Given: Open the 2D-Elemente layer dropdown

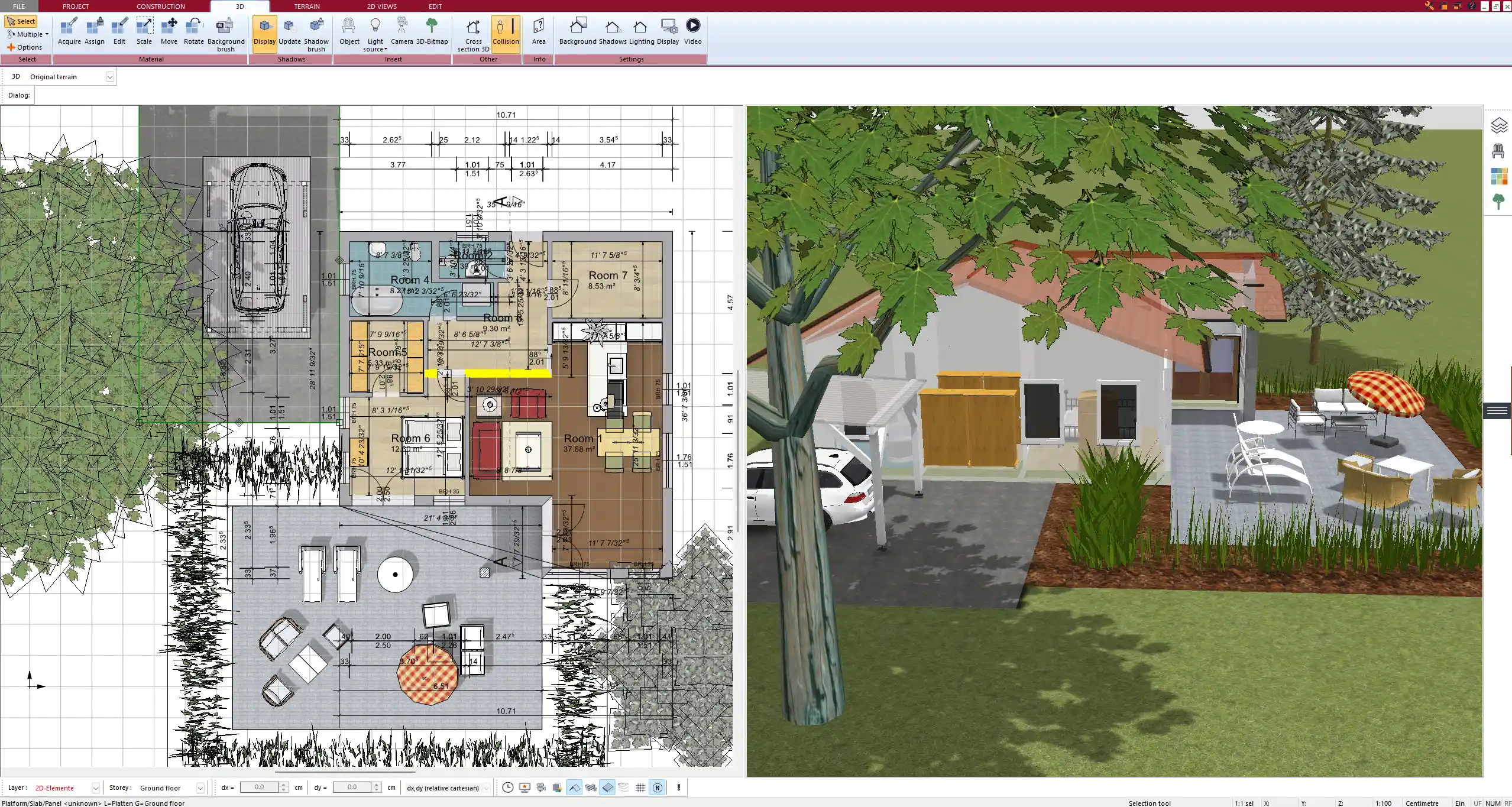Looking at the screenshot, I should [x=95, y=787].
